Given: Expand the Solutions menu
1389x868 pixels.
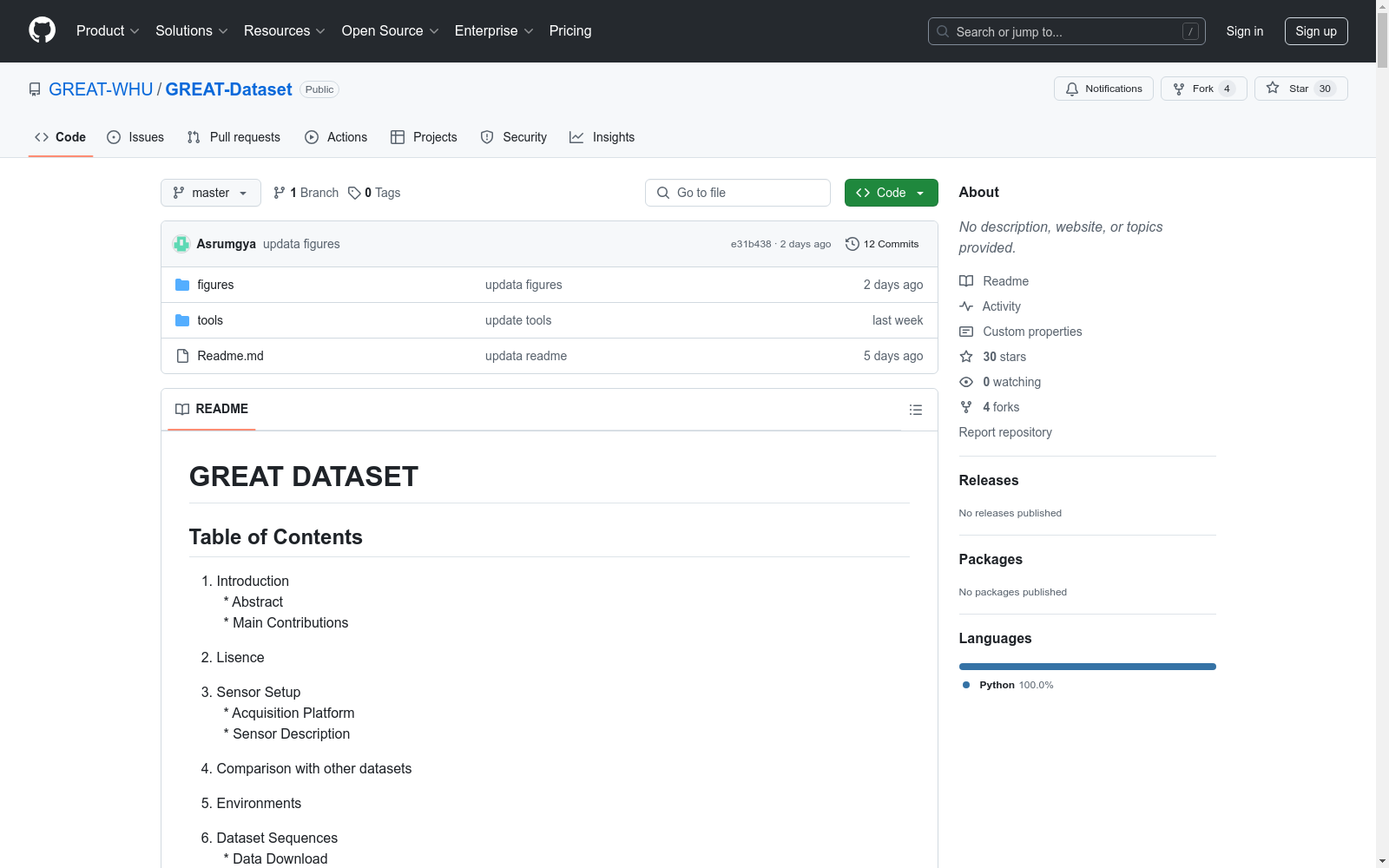Looking at the screenshot, I should tap(192, 30).
